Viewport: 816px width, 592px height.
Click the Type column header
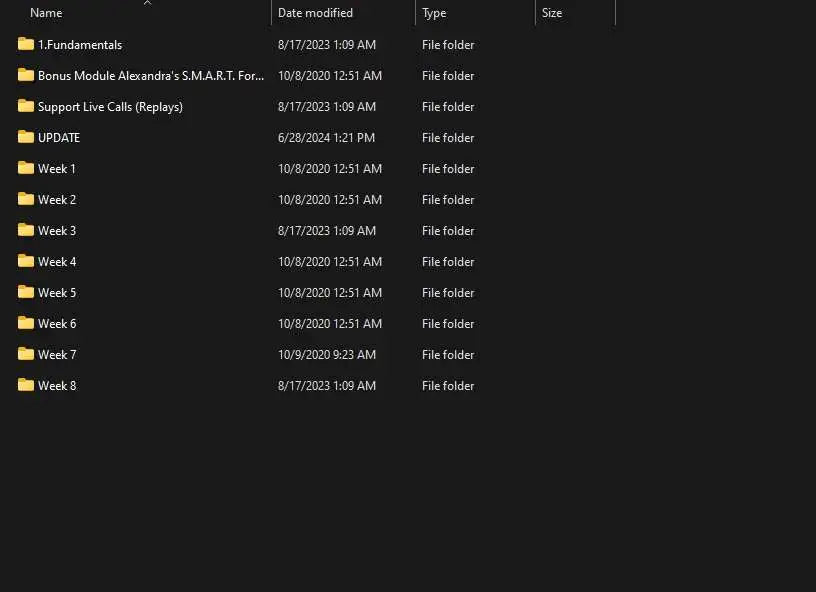tap(434, 13)
